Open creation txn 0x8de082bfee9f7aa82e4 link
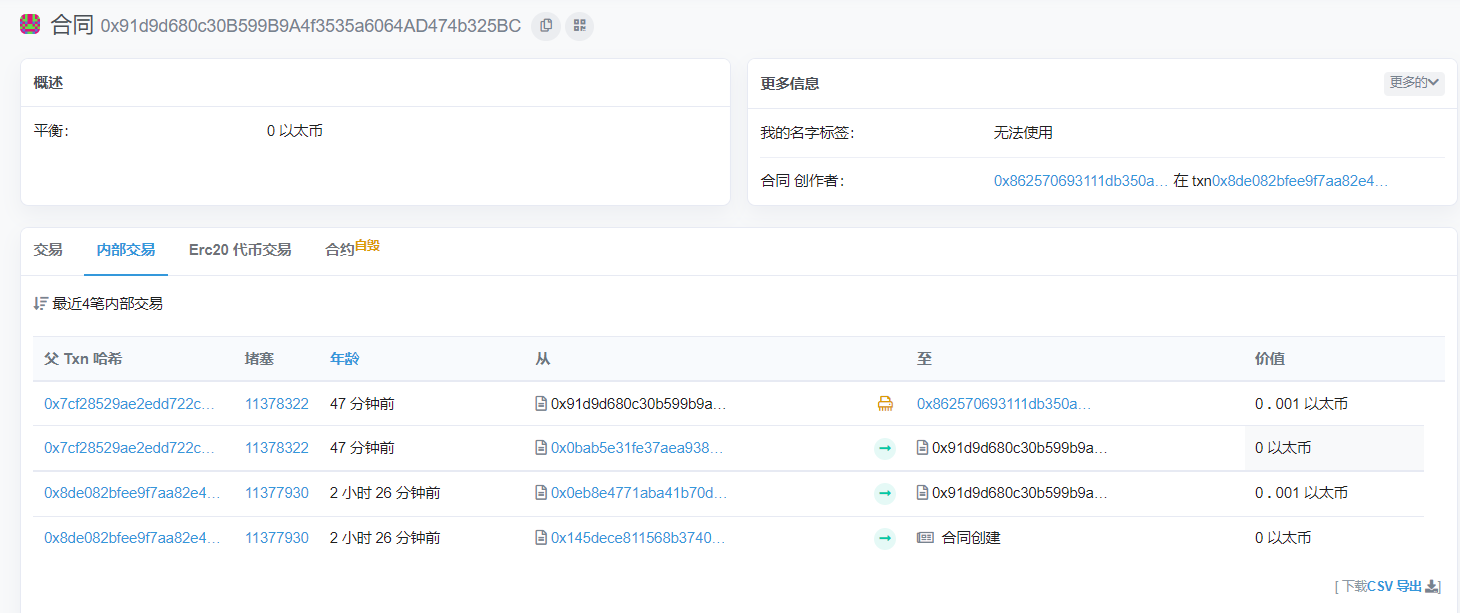Image resolution: width=1460 pixels, height=613 pixels. point(1300,181)
